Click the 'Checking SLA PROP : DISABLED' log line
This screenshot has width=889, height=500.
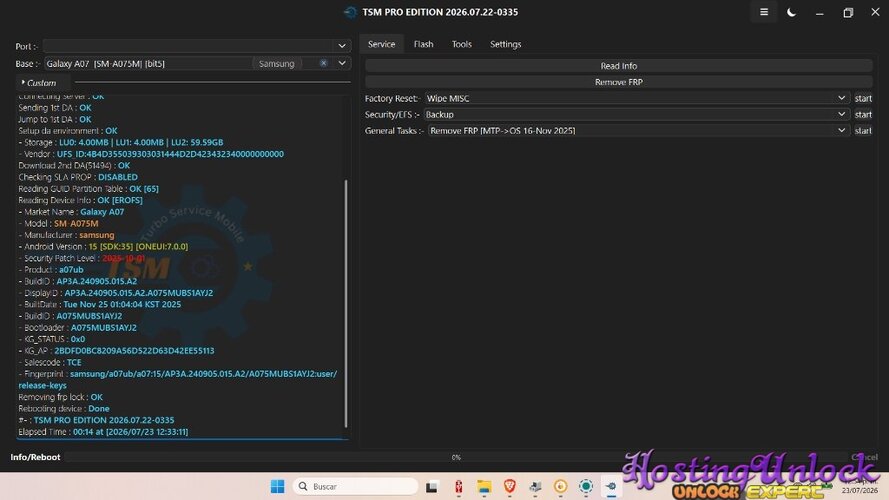tap(78, 177)
